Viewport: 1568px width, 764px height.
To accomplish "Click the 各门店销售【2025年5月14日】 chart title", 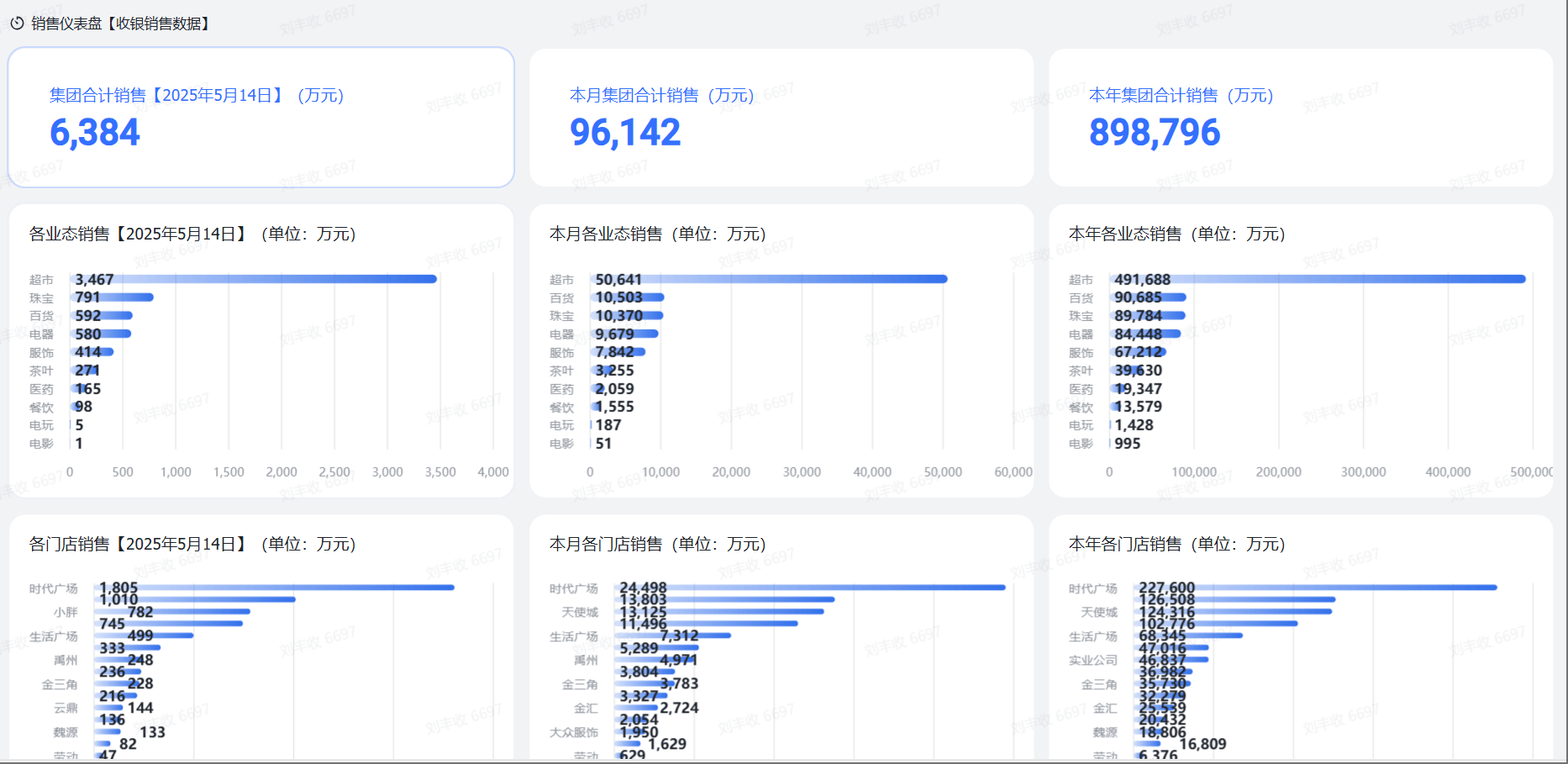I will tap(192, 544).
